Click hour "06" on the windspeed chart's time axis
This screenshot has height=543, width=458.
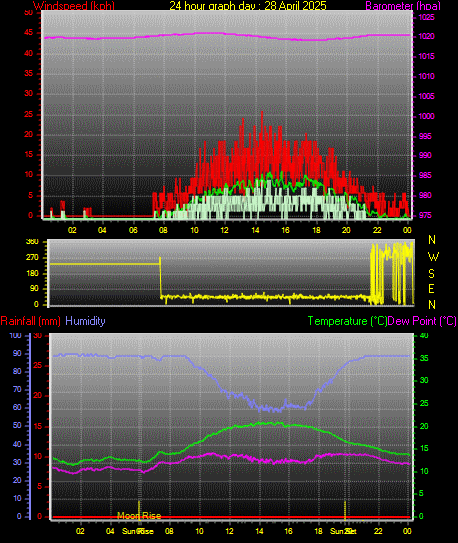(133, 230)
